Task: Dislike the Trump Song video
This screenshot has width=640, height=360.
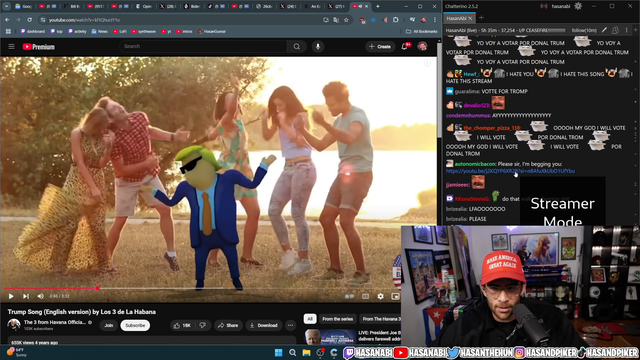Action: [x=202, y=325]
